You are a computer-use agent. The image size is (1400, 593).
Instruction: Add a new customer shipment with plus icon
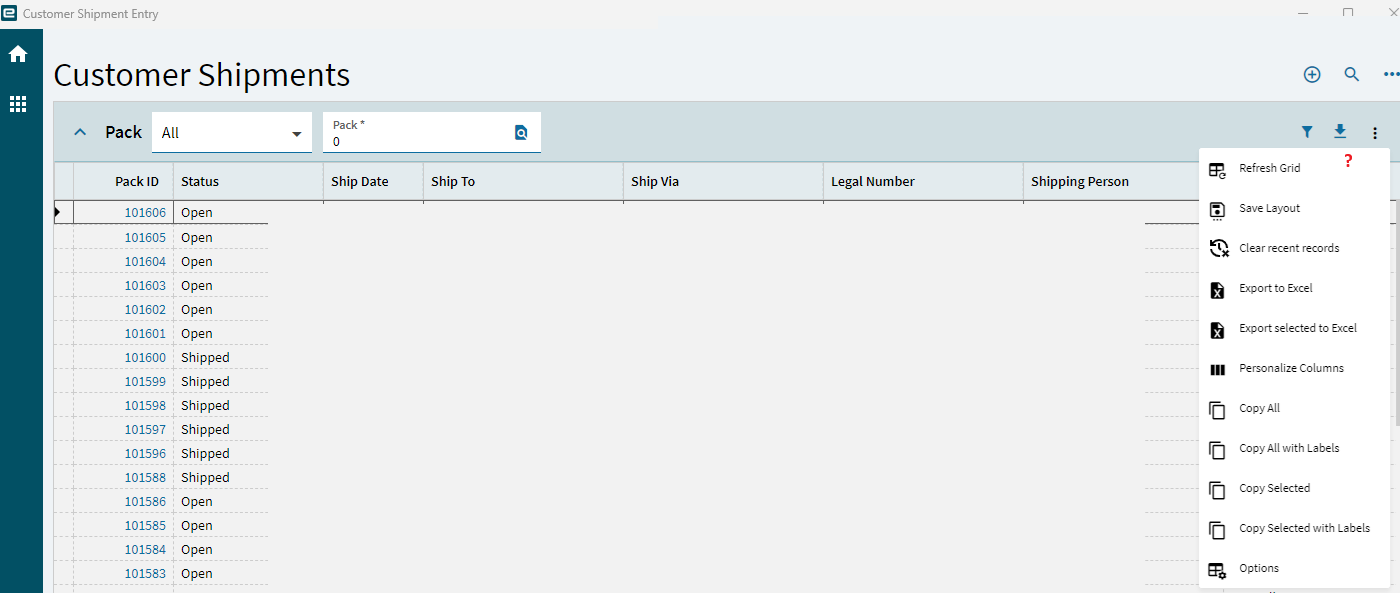coord(1312,74)
